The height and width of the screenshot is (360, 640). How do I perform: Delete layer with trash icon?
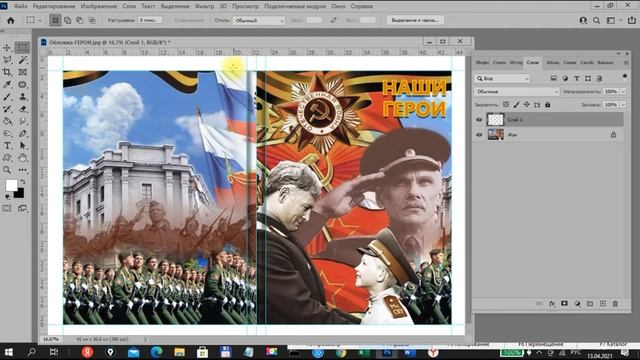click(615, 304)
